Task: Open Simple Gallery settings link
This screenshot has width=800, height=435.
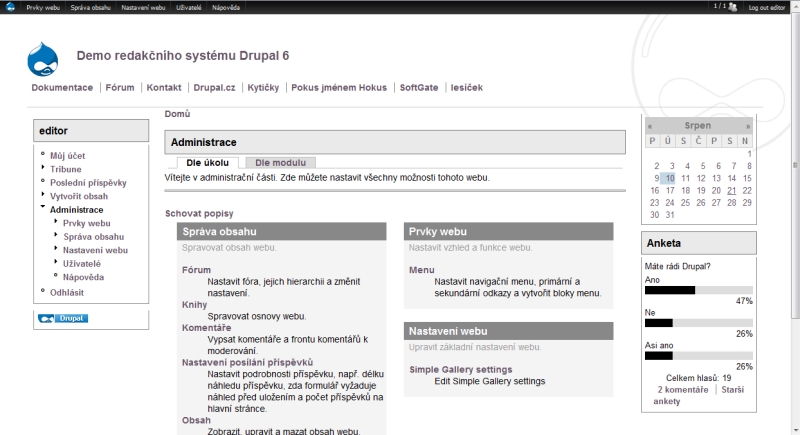Action: coord(461,369)
